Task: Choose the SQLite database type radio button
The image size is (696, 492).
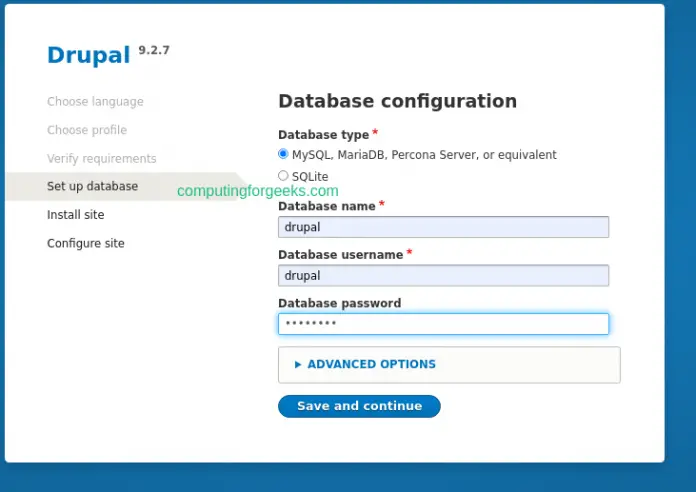Action: 284,176
